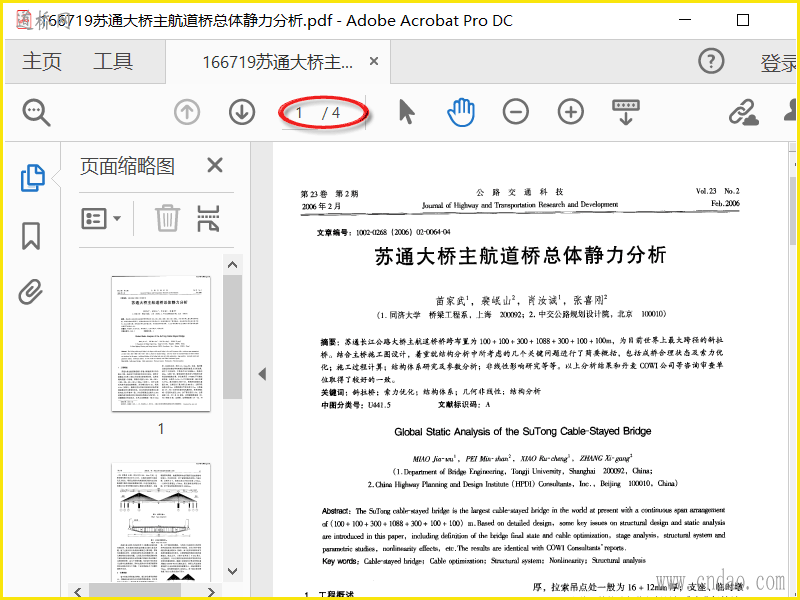Zoom in with the plus button
The image size is (800, 600).
point(570,112)
